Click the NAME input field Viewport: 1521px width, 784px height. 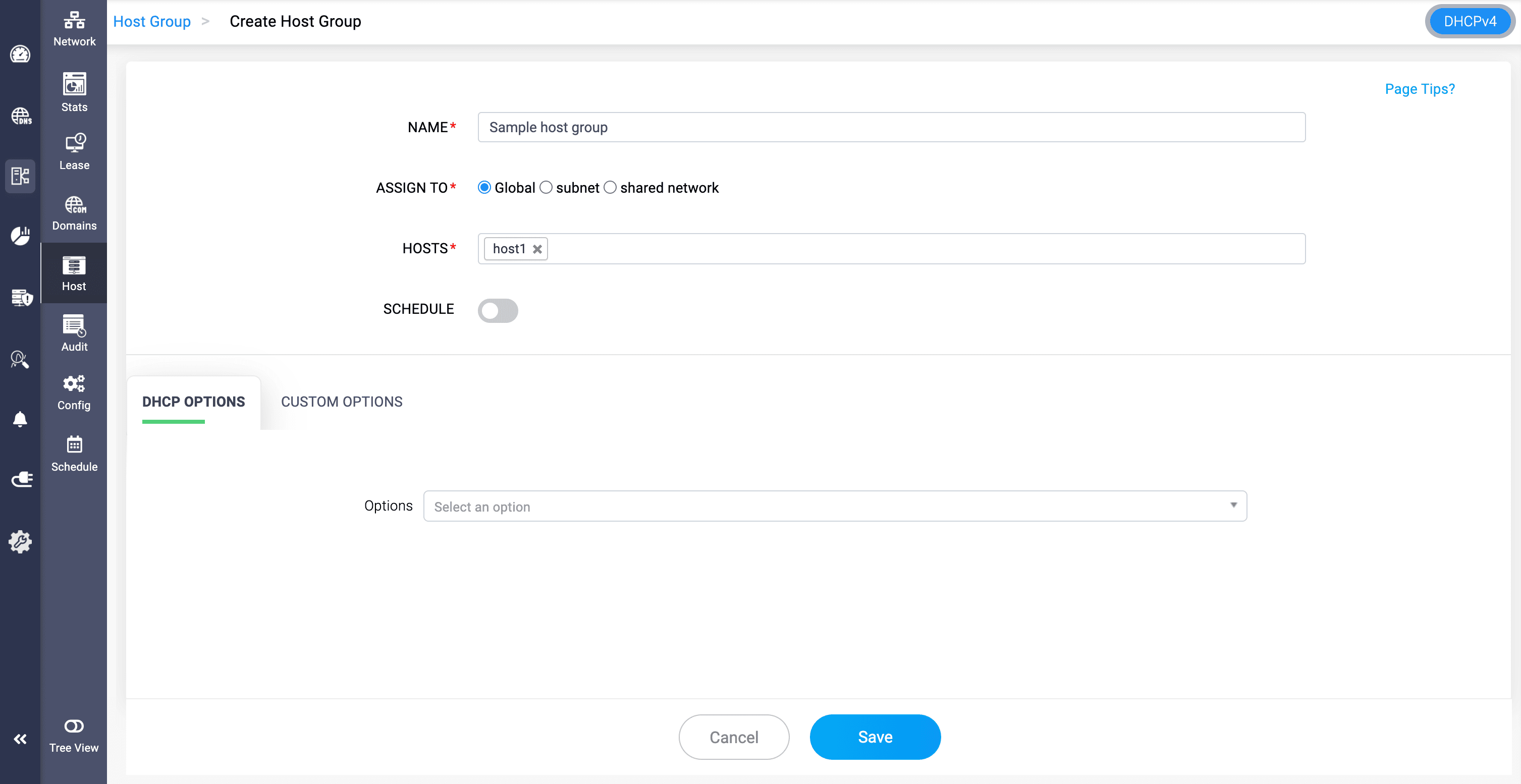pyautogui.click(x=891, y=128)
